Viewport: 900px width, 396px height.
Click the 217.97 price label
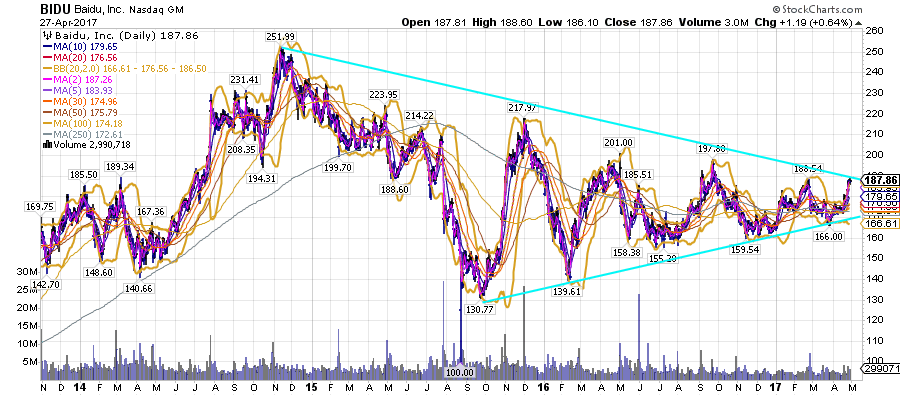click(522, 107)
